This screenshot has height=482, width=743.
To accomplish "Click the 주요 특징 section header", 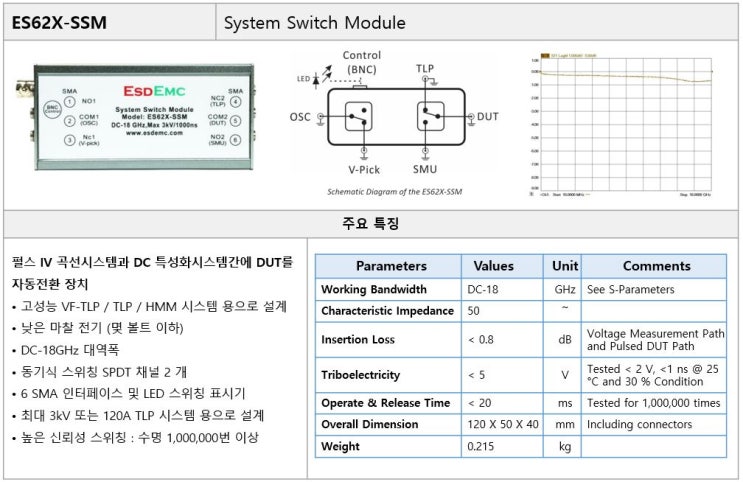I will coord(371,223).
